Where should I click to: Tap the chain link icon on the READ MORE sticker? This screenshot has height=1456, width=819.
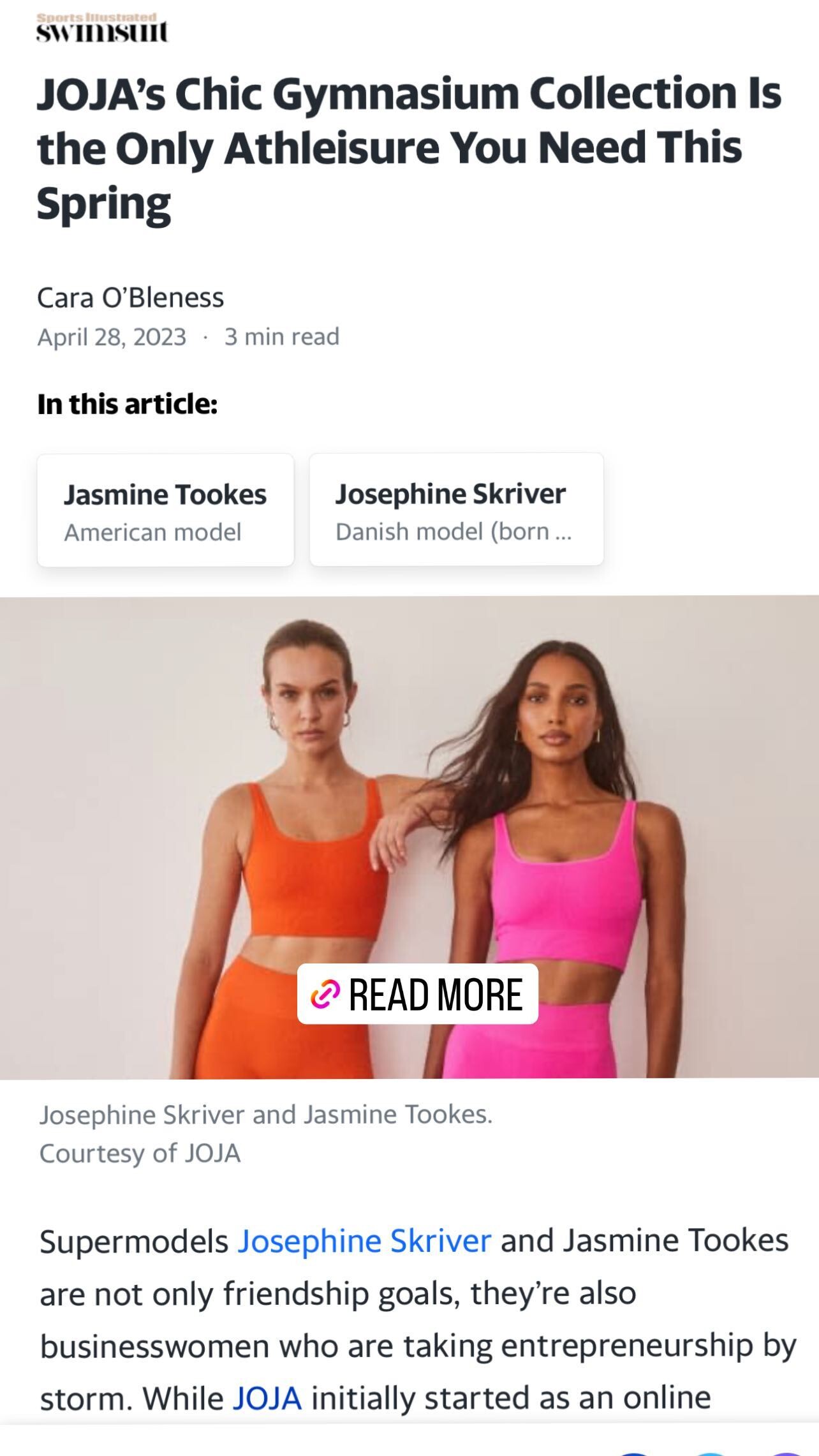pos(325,995)
